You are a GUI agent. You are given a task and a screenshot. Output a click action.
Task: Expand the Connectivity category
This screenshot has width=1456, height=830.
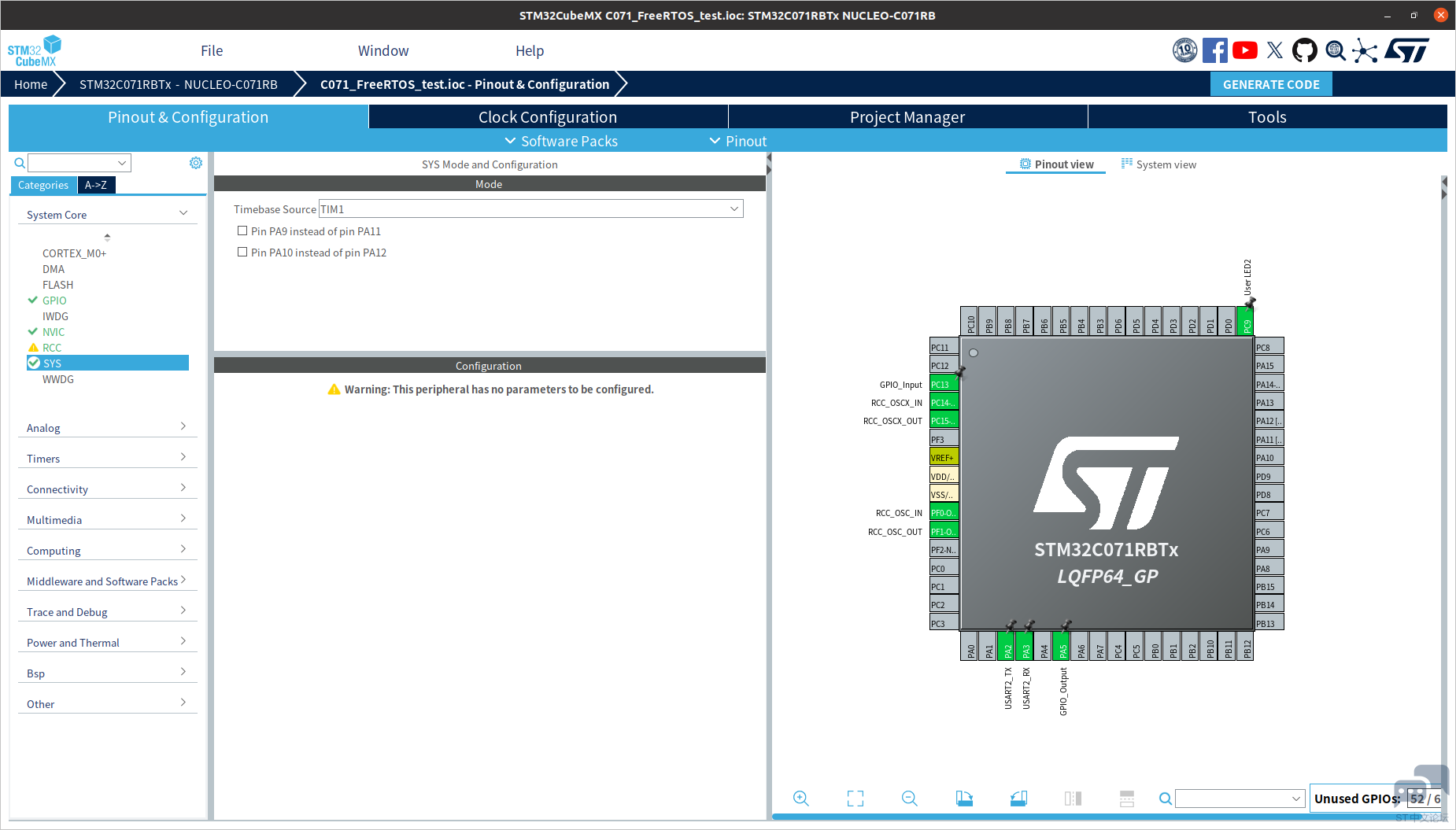point(107,489)
